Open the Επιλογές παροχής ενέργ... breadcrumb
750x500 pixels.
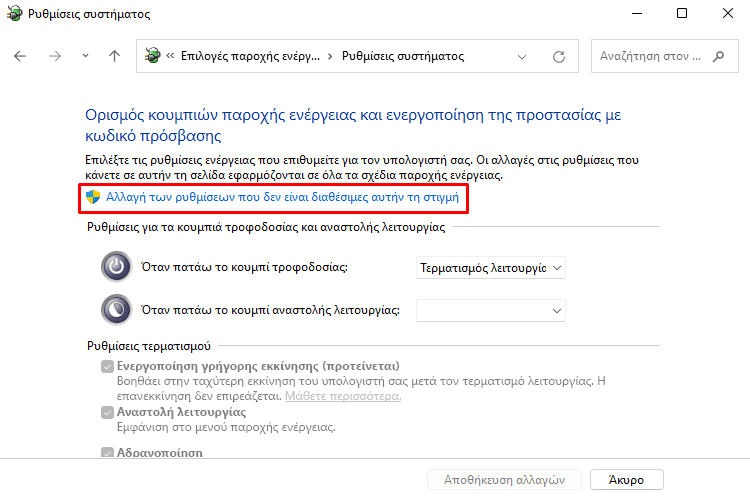click(250, 56)
